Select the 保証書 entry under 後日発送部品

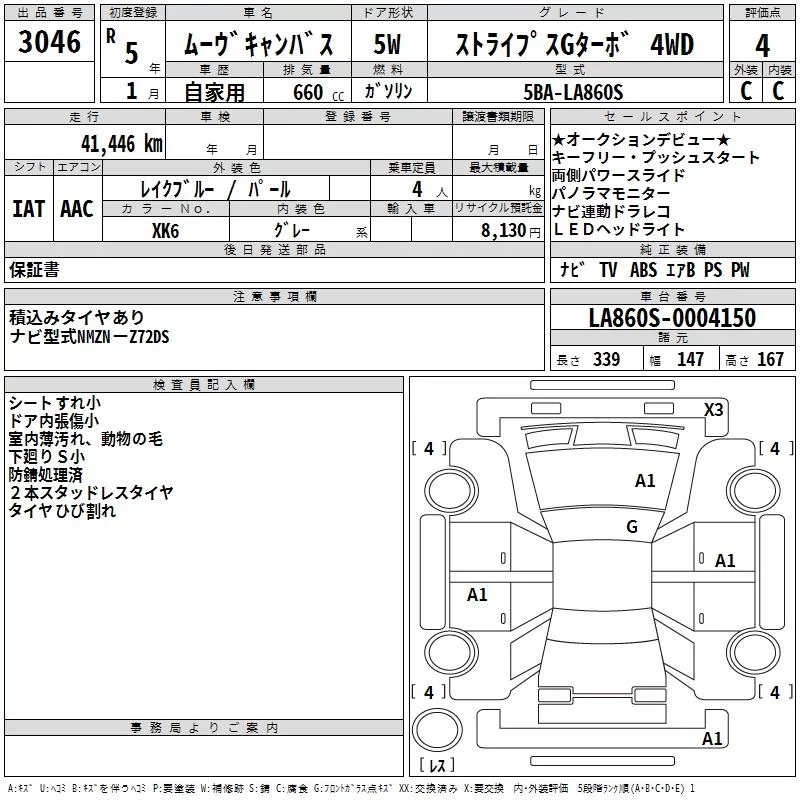[34, 269]
